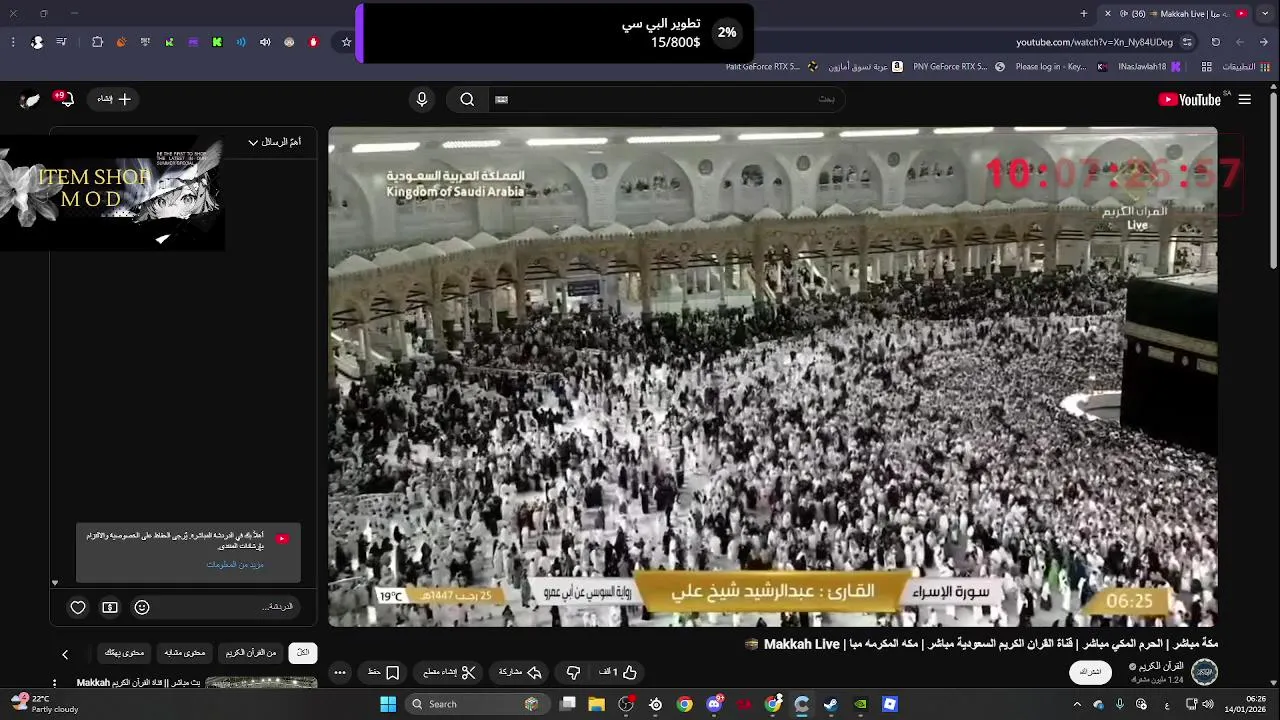Save the video with the bookmark button

[x=384, y=672]
